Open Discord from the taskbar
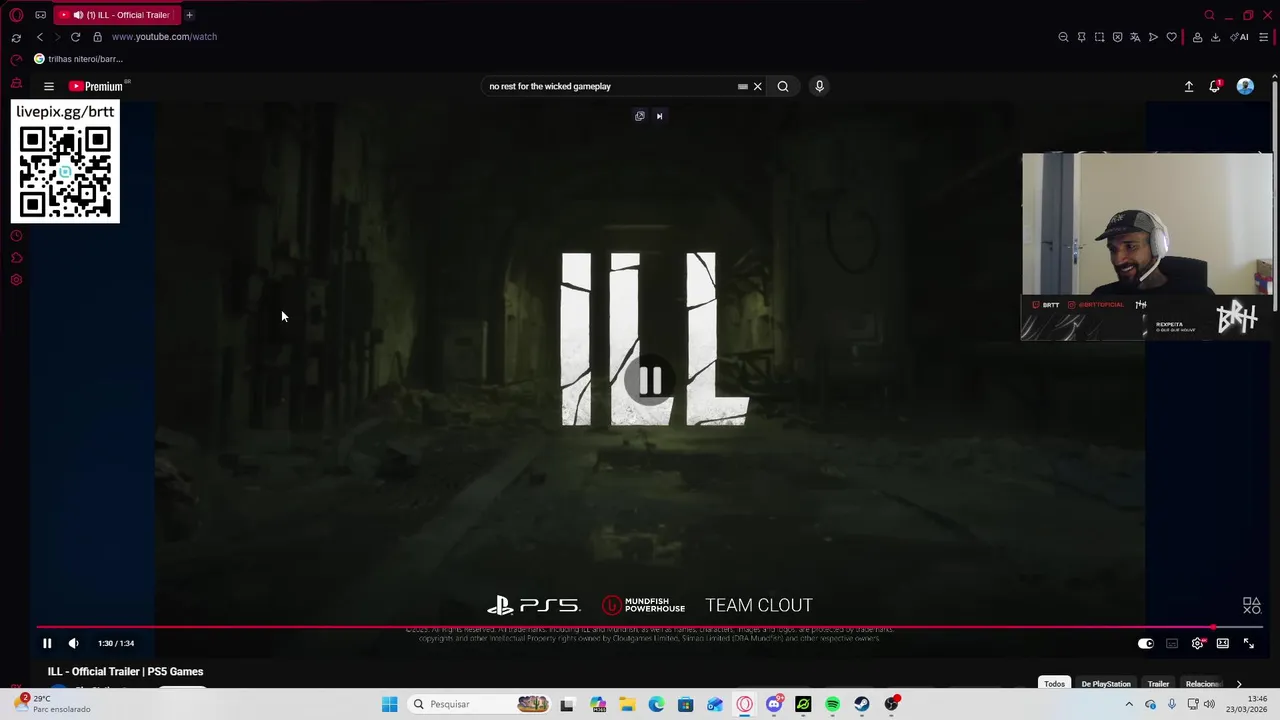 [774, 704]
